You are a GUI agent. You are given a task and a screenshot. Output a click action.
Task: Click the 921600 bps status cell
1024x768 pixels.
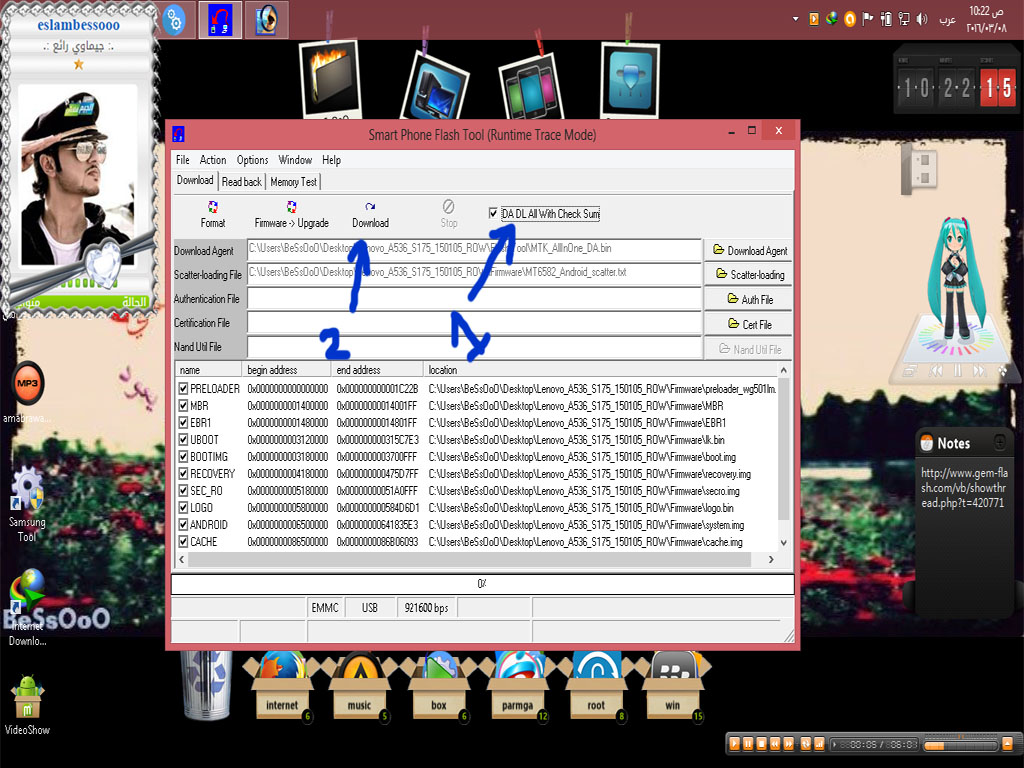tap(426, 608)
